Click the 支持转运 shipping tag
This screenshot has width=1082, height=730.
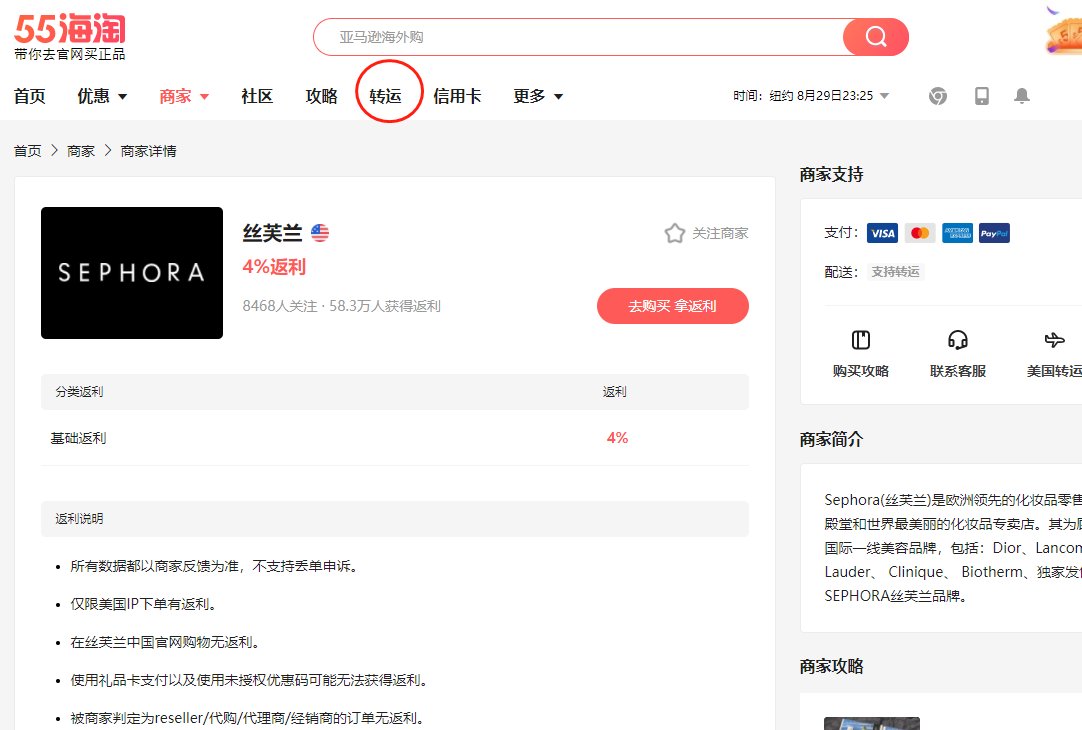click(x=895, y=272)
